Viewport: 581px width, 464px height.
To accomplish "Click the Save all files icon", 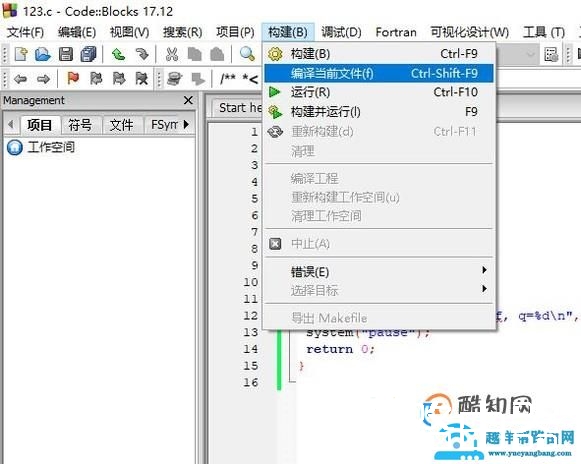I will tap(88, 54).
